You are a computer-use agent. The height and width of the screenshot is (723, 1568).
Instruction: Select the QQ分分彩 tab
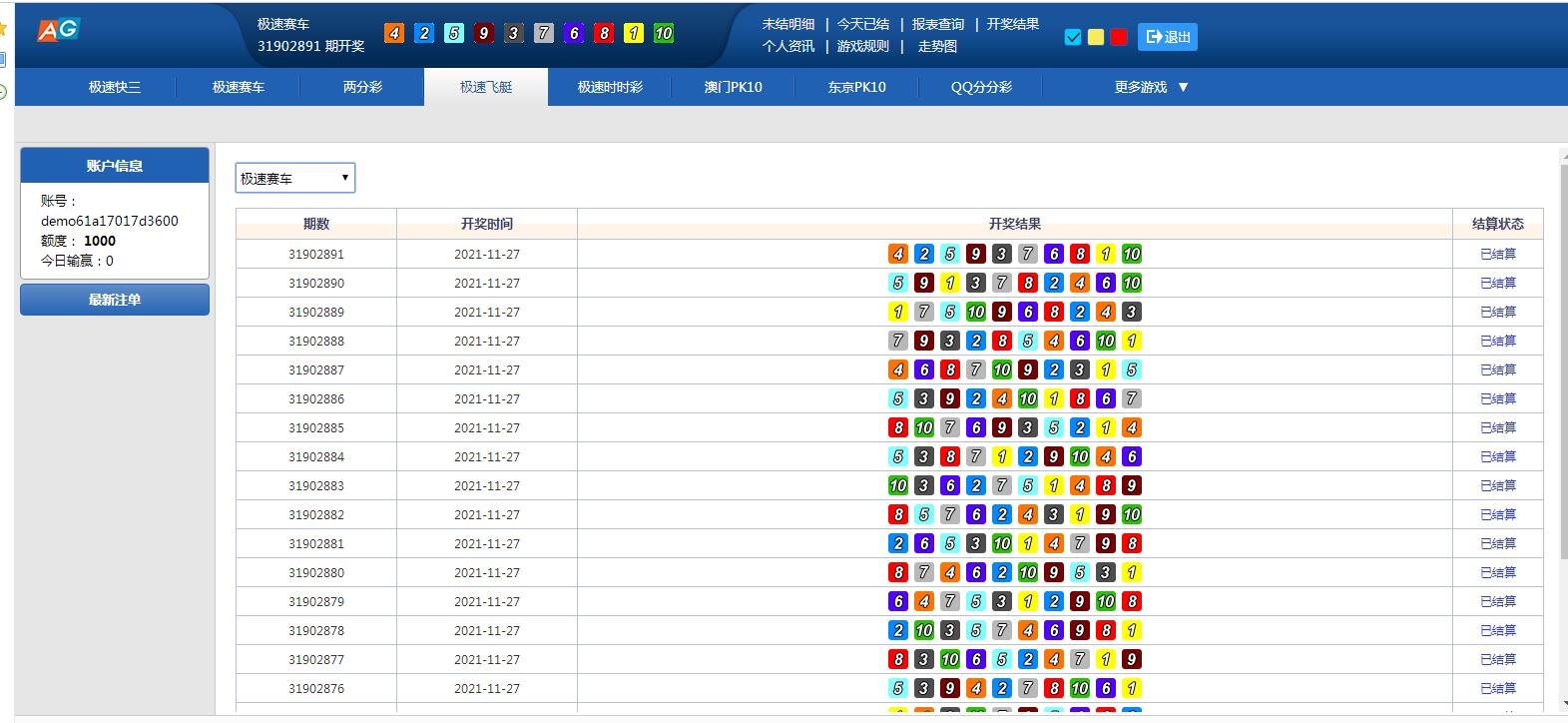click(x=981, y=87)
